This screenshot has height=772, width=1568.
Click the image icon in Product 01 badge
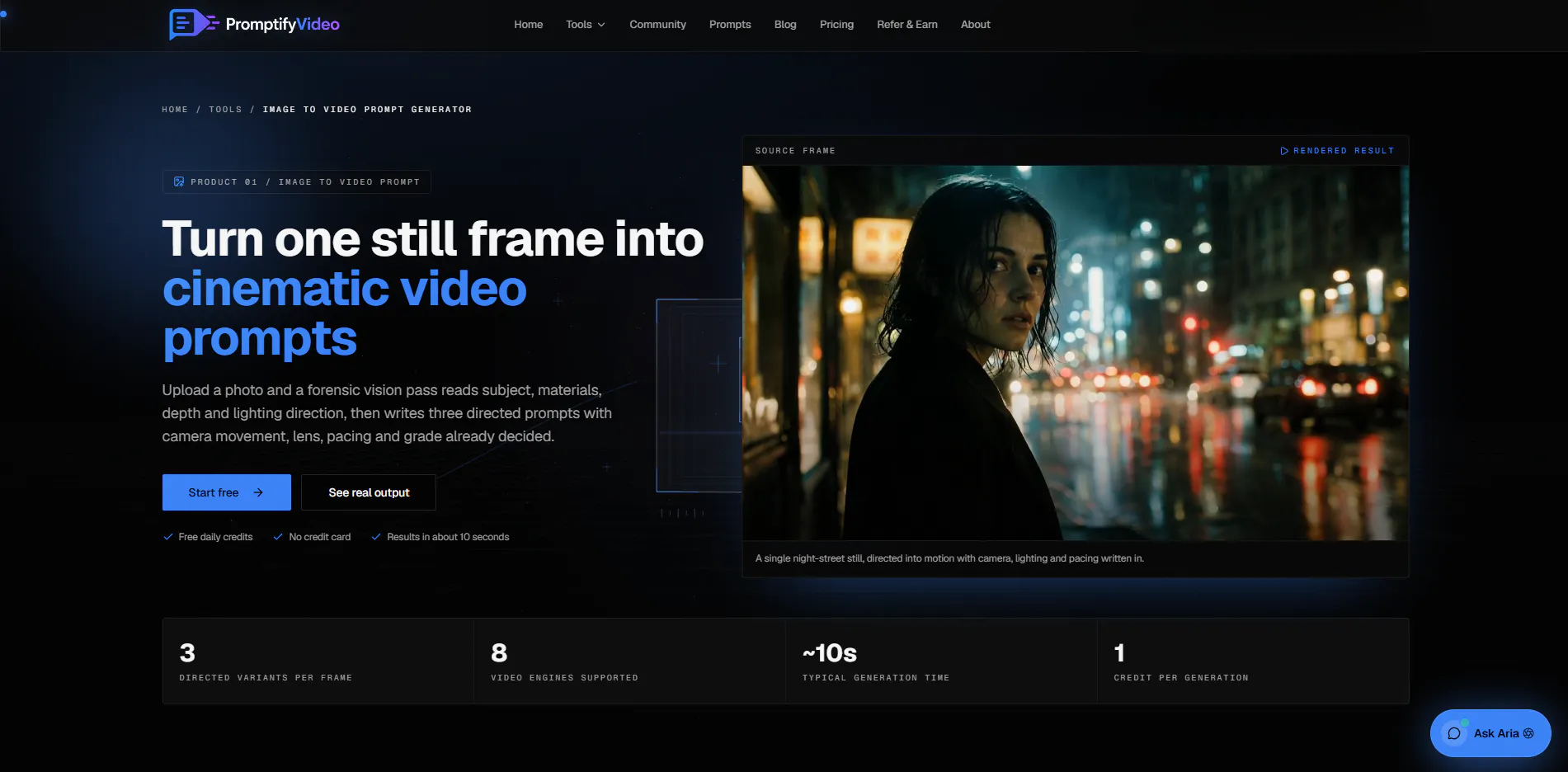(x=179, y=181)
